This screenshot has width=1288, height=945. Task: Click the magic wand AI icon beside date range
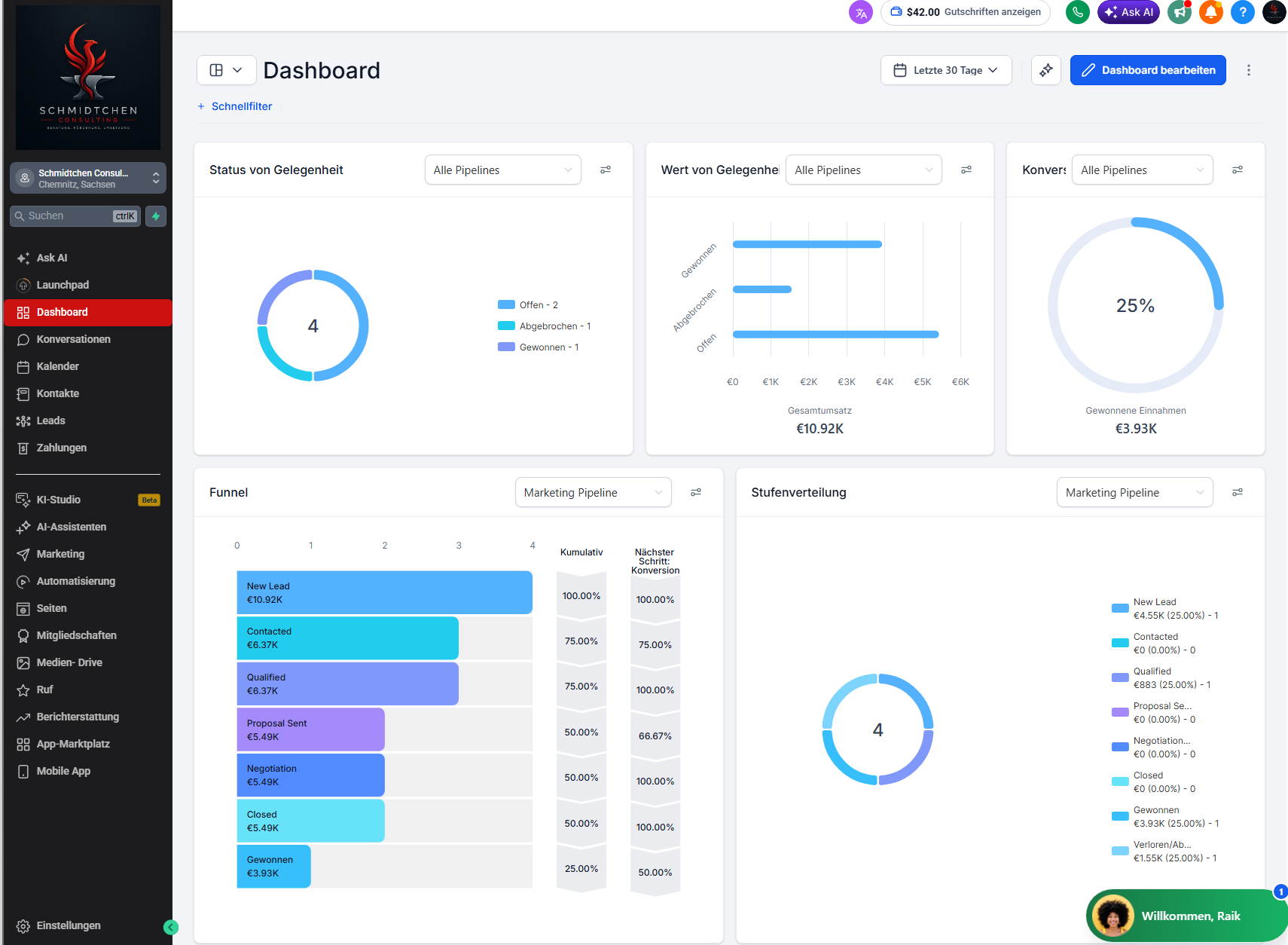pos(1046,70)
